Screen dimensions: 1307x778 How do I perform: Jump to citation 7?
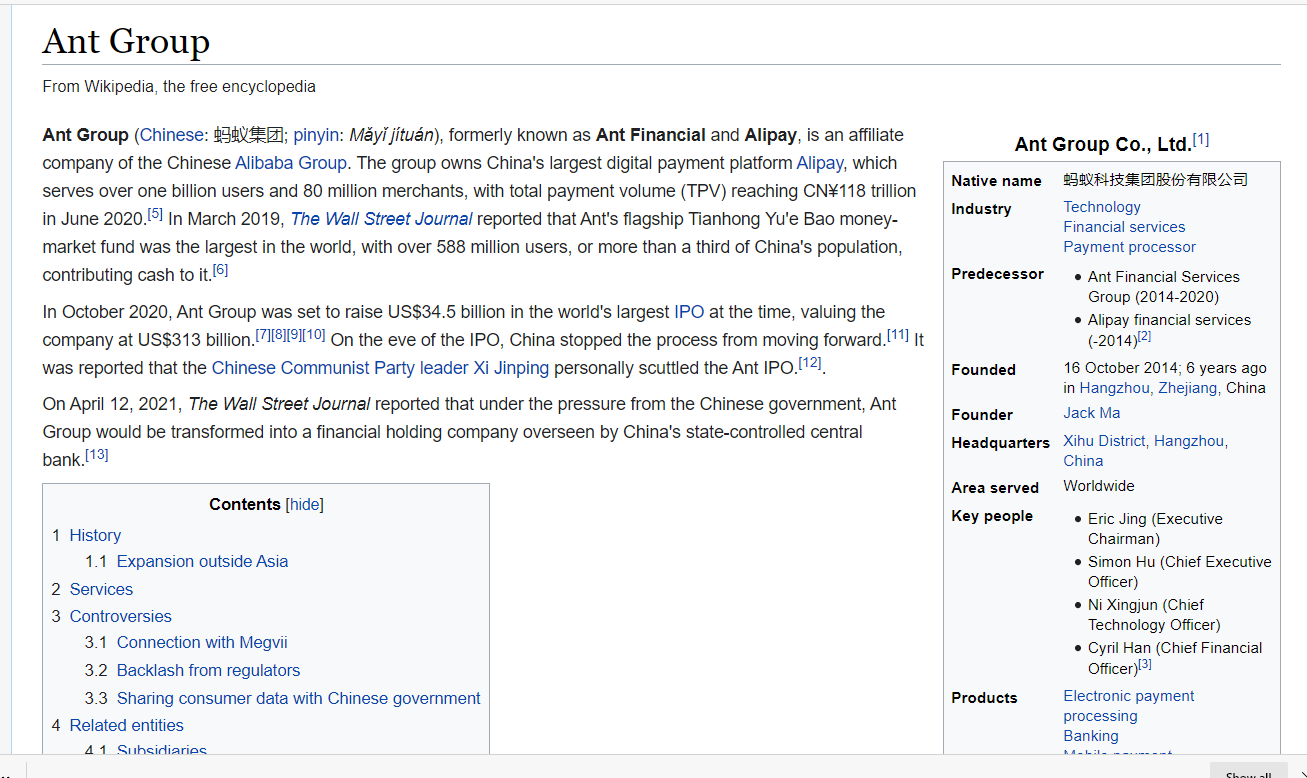pos(263,334)
